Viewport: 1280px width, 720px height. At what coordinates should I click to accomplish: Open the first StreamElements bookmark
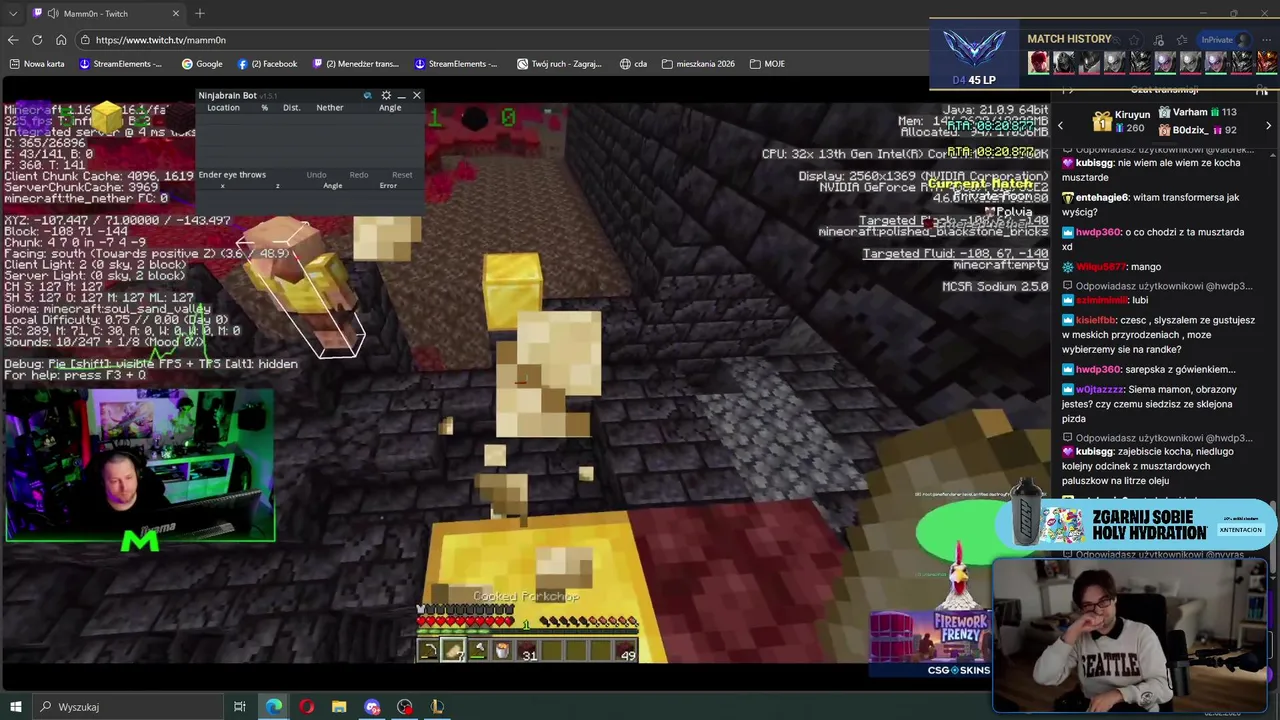120,64
